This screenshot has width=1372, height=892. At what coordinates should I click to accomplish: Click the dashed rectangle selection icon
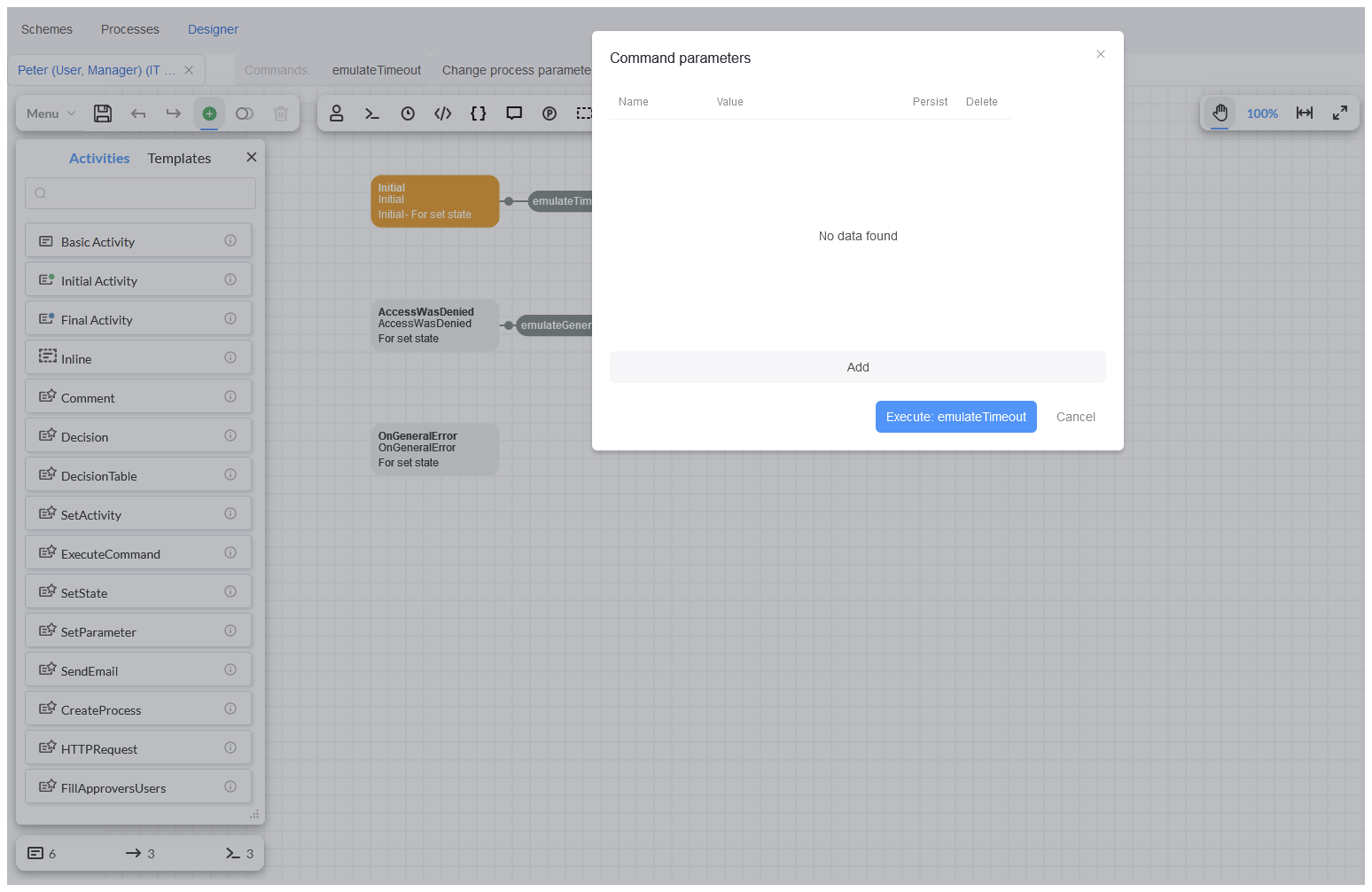click(x=584, y=113)
